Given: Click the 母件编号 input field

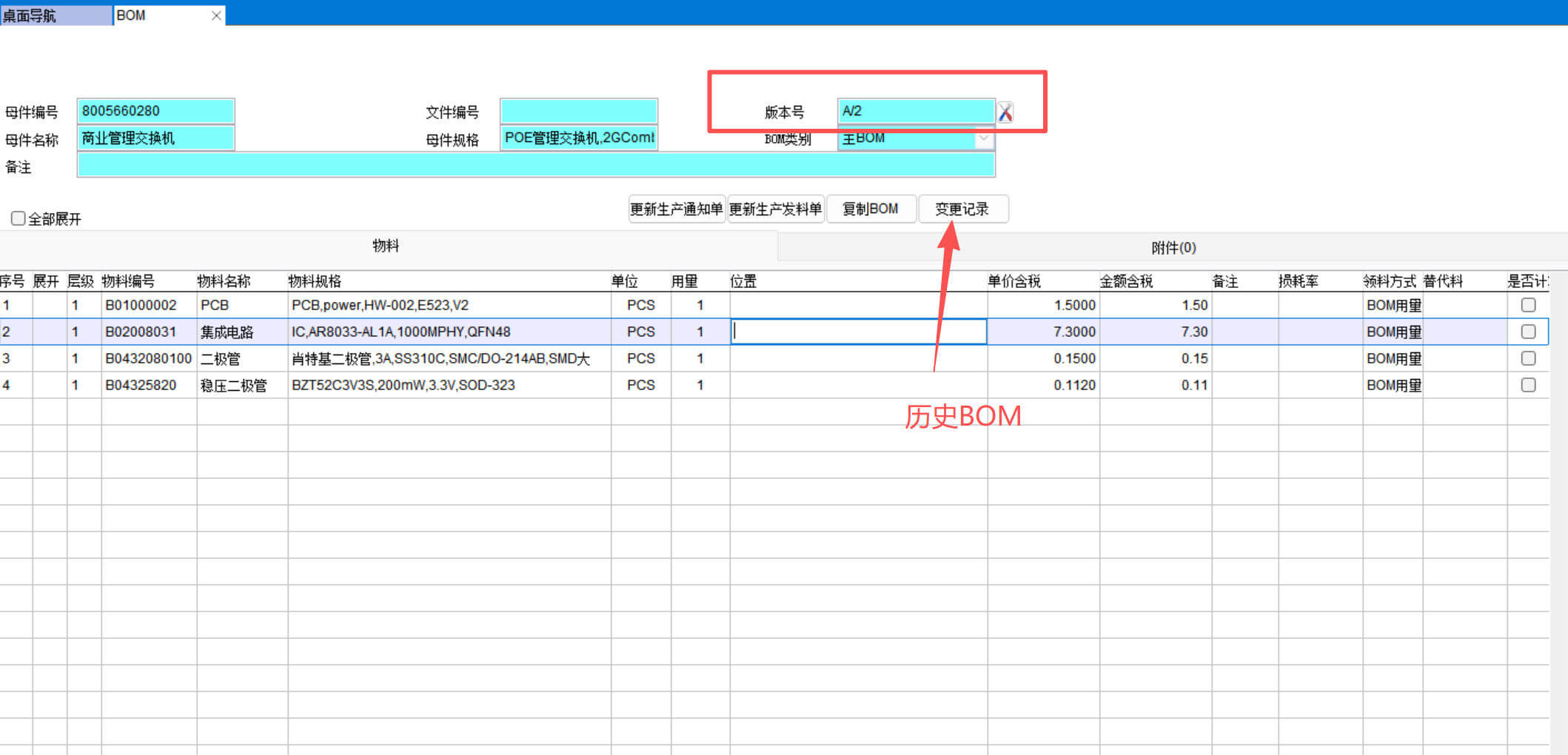Looking at the screenshot, I should click(x=155, y=111).
